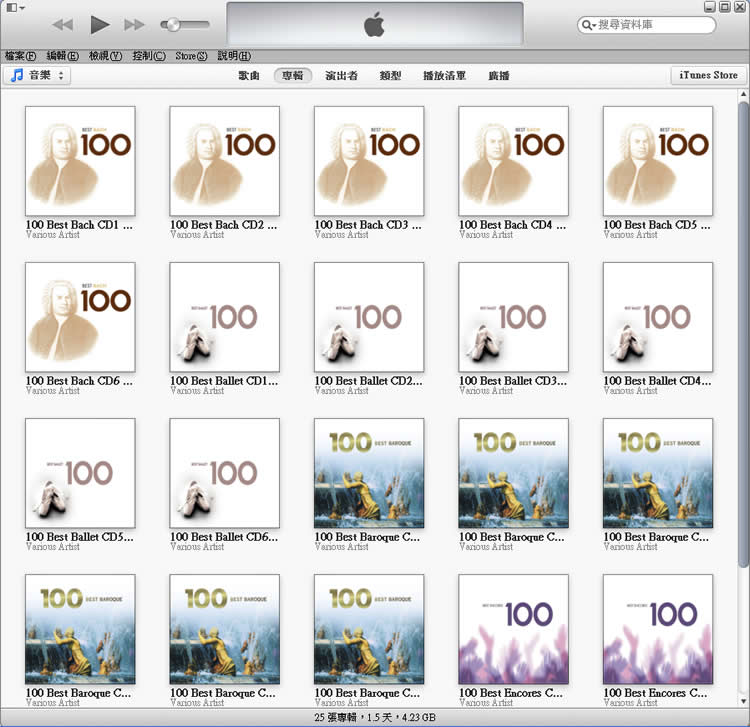Click the iTunes Store button
The image size is (750, 727).
[x=708, y=75]
